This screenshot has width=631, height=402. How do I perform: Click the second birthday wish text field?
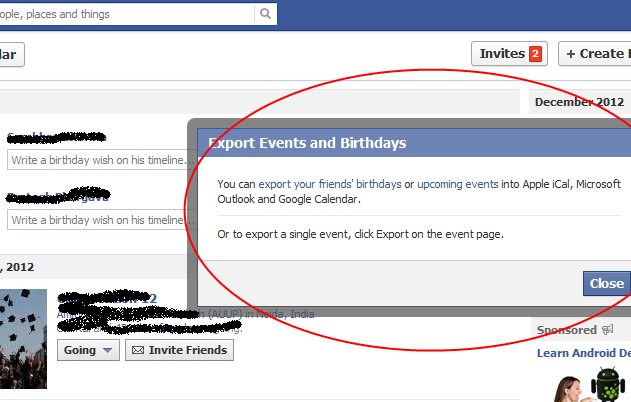(x=98, y=220)
